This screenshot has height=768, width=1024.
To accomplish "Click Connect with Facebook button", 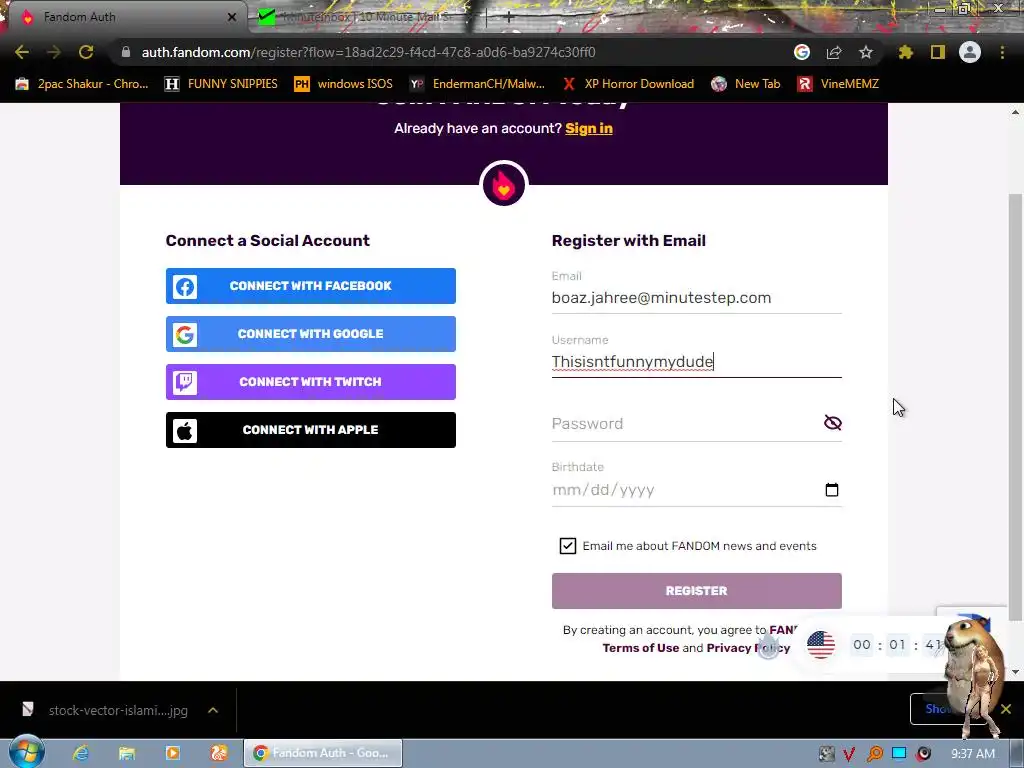I will click(311, 286).
